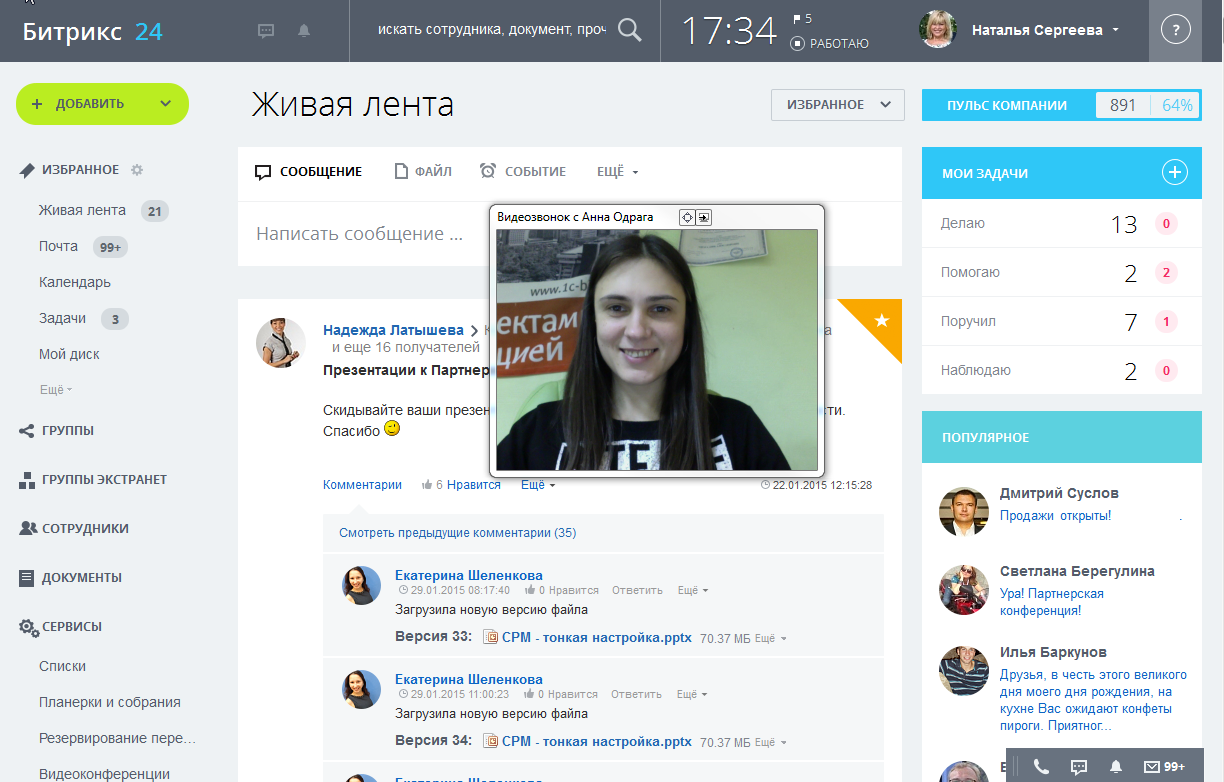The image size is (1224, 782).
Task: Open Видеоконференции in the sidebar
Action: 104,774
